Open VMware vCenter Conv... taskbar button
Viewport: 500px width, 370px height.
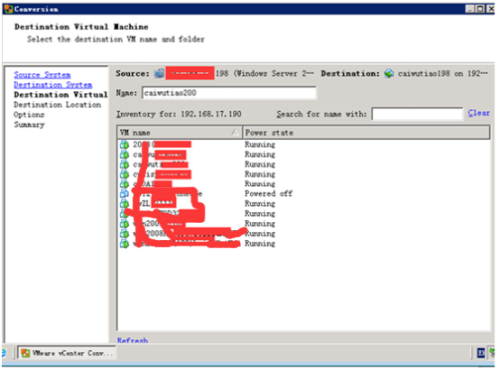(67, 353)
